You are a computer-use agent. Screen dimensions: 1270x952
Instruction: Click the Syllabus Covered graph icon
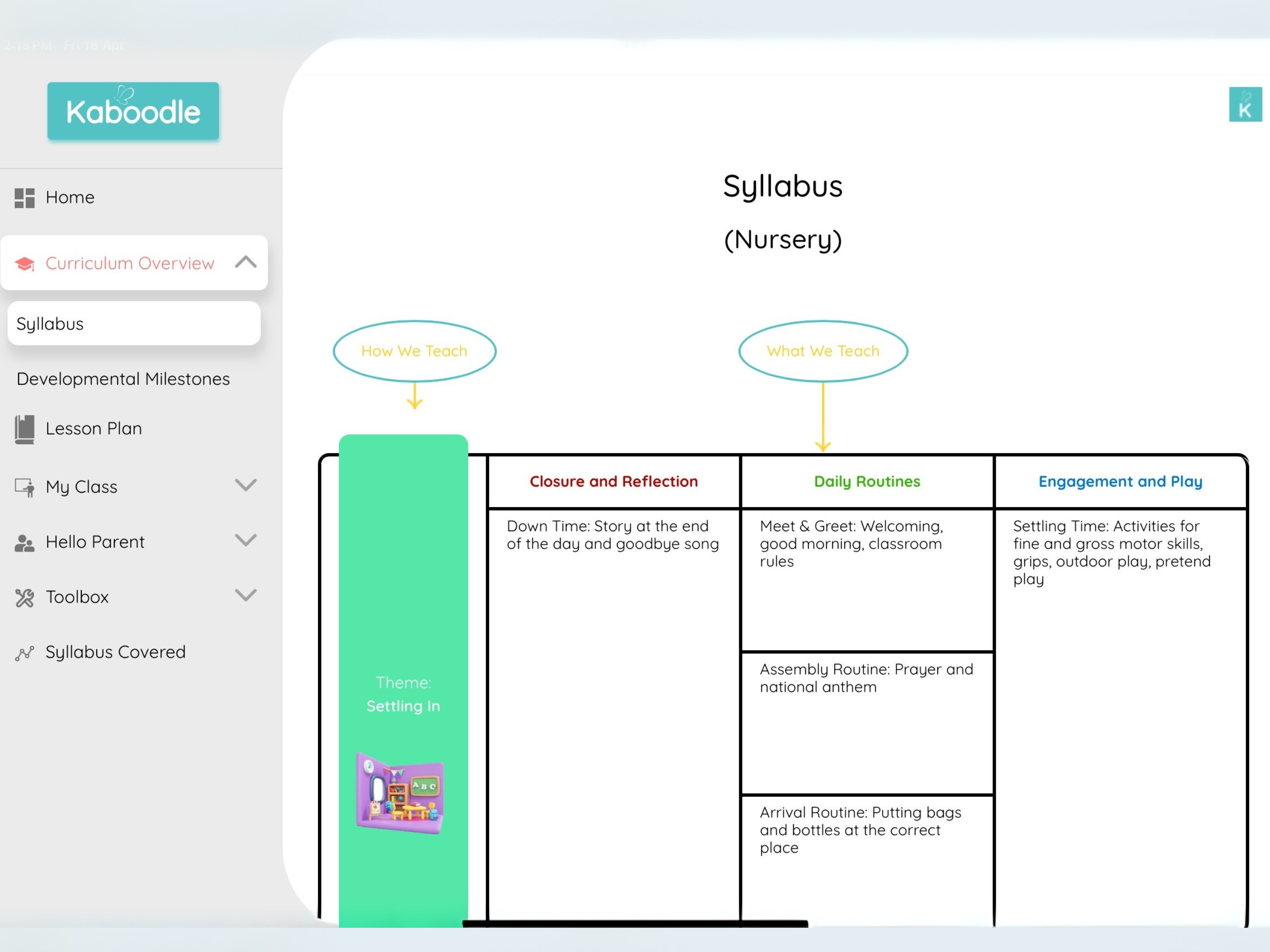pyautogui.click(x=24, y=653)
